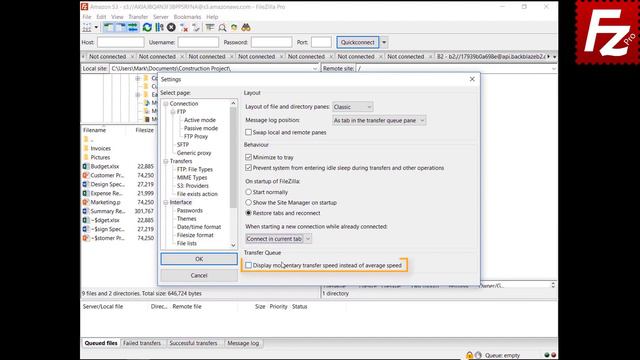Collapse the FTP tree node
Screen dimensions: 640x360
click(x=173, y=112)
